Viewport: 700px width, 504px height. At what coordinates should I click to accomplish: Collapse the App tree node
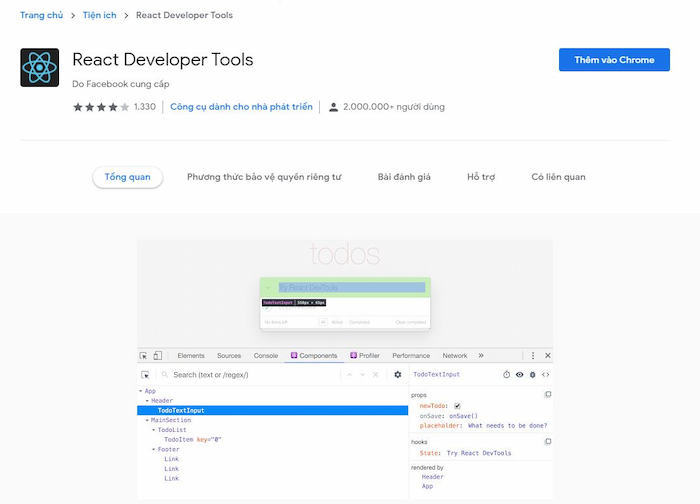click(x=141, y=391)
